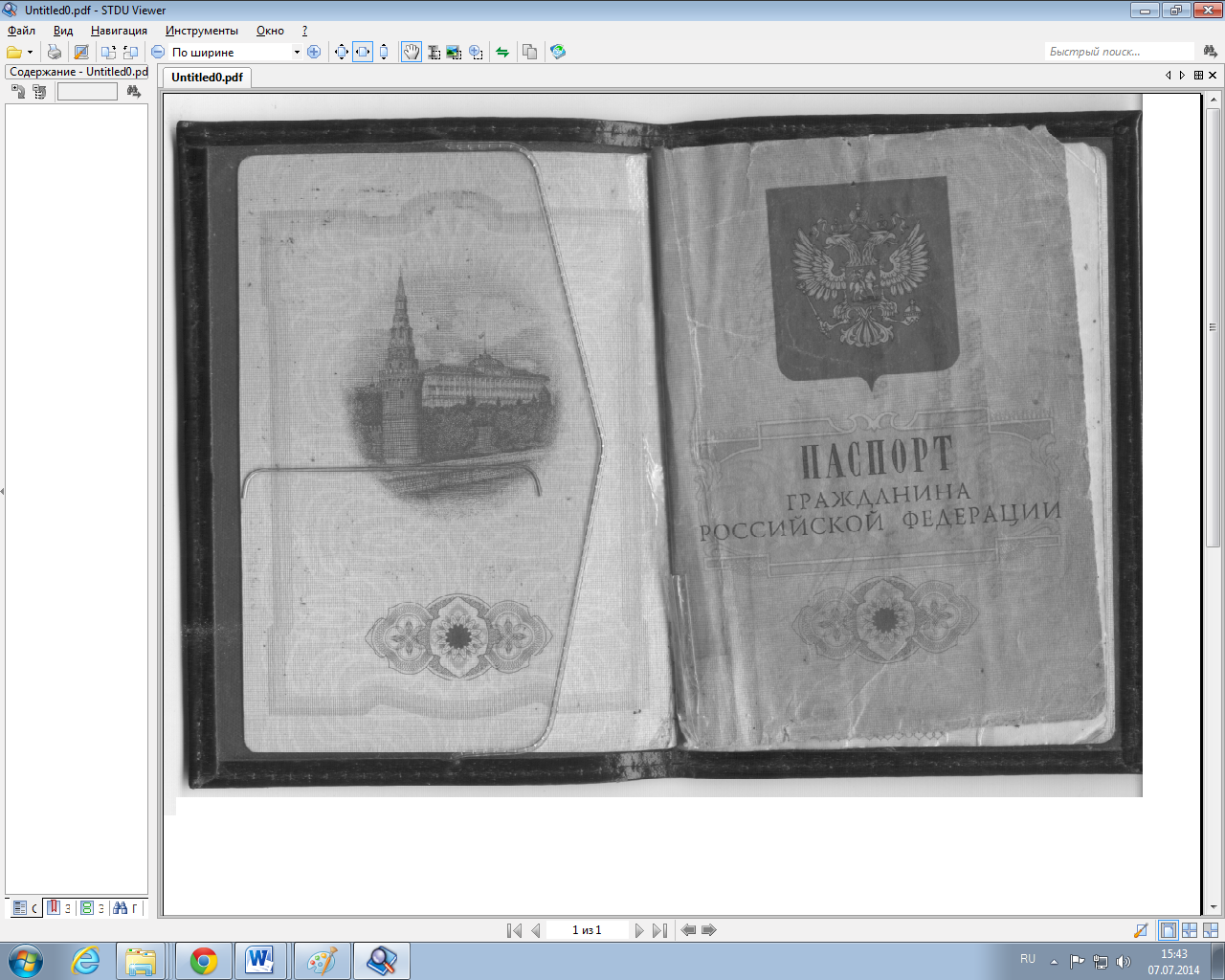Click the contents panel filter input field

(87, 92)
